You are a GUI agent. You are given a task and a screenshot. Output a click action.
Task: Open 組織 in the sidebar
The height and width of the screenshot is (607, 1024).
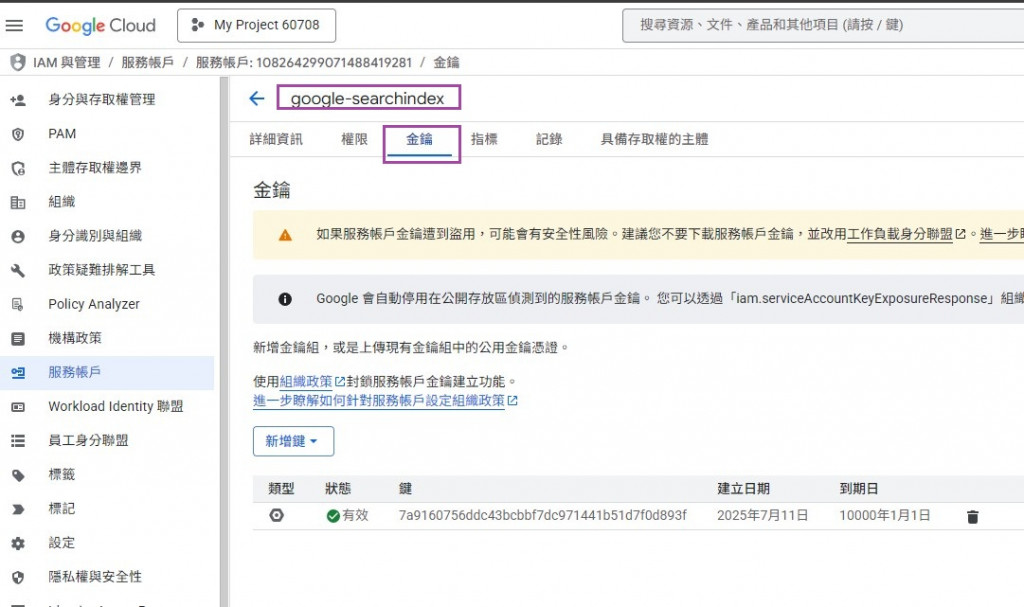pyautogui.click(x=61, y=201)
